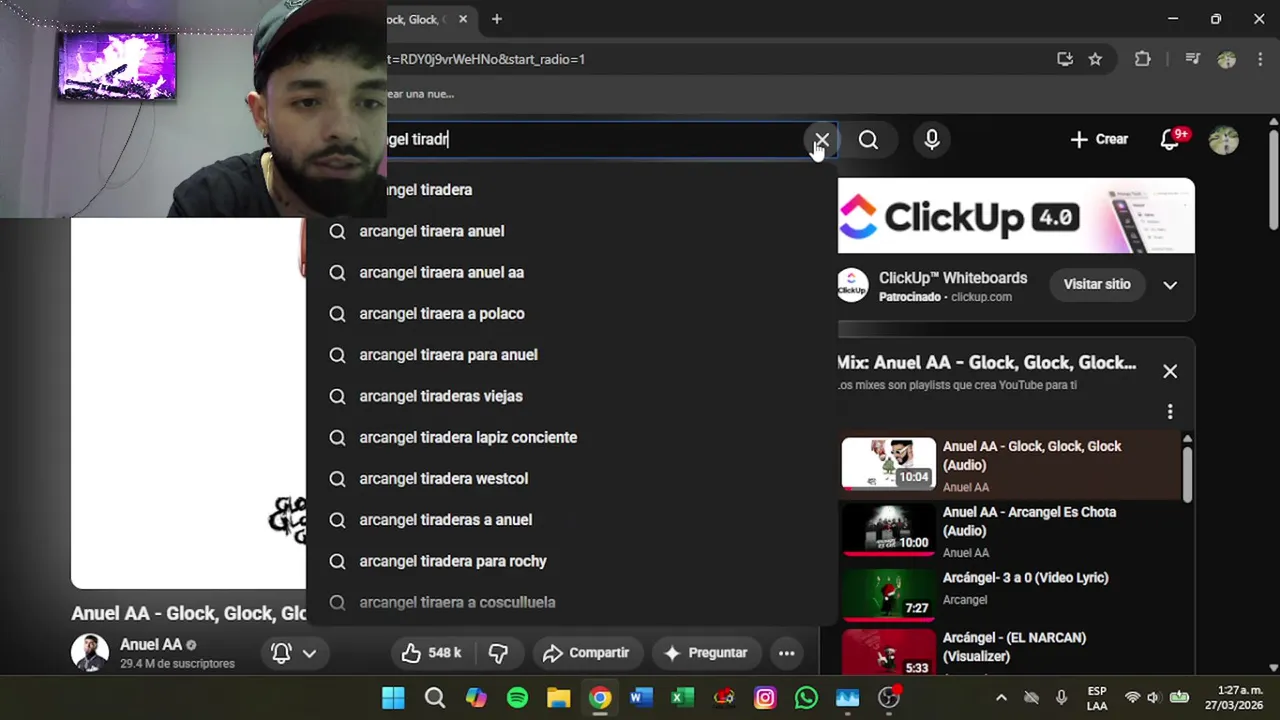
Task: Bookmark this page with star icon
Action: pos(1095,59)
